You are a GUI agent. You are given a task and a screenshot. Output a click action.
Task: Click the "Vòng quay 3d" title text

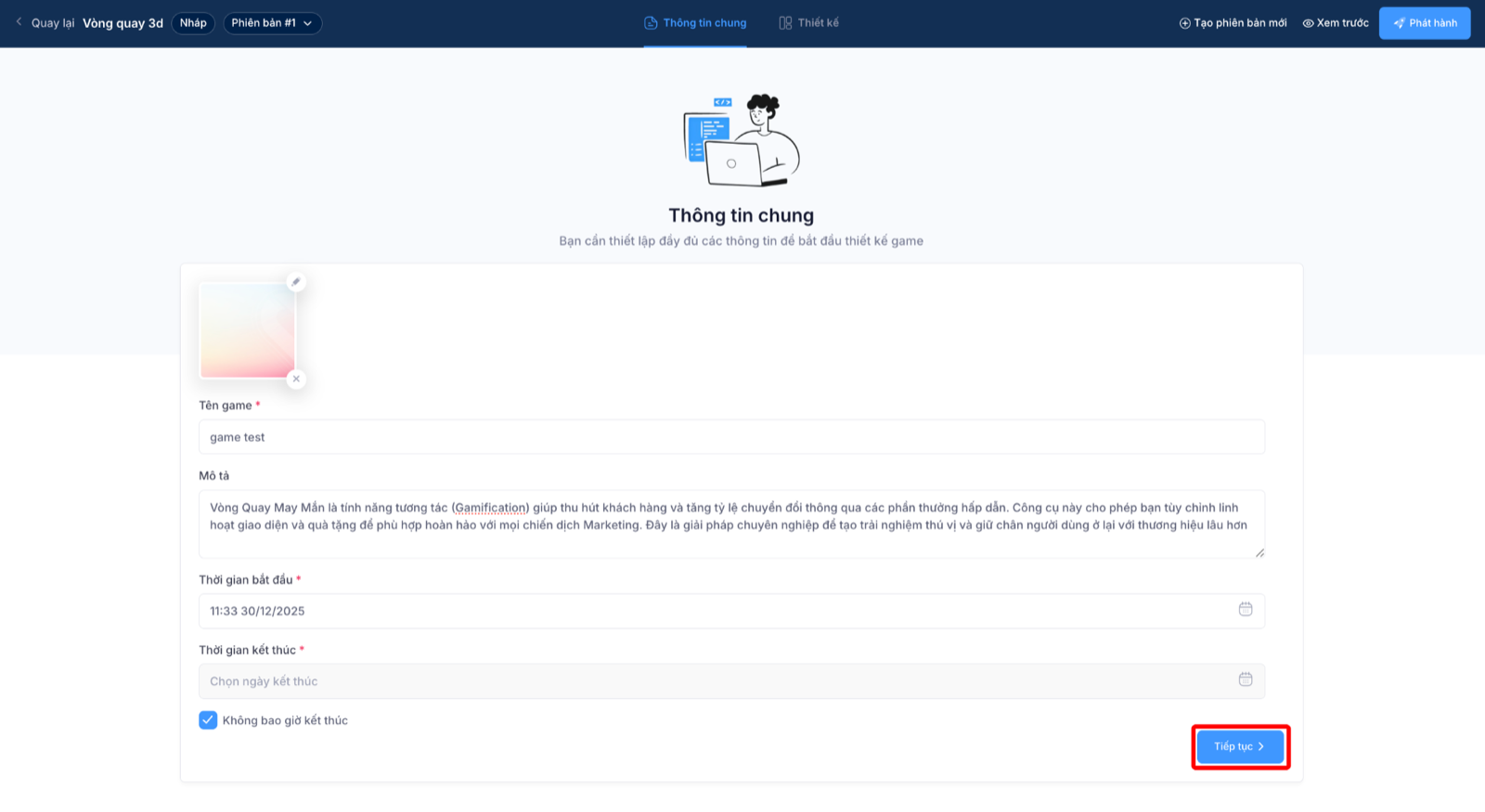pos(123,23)
